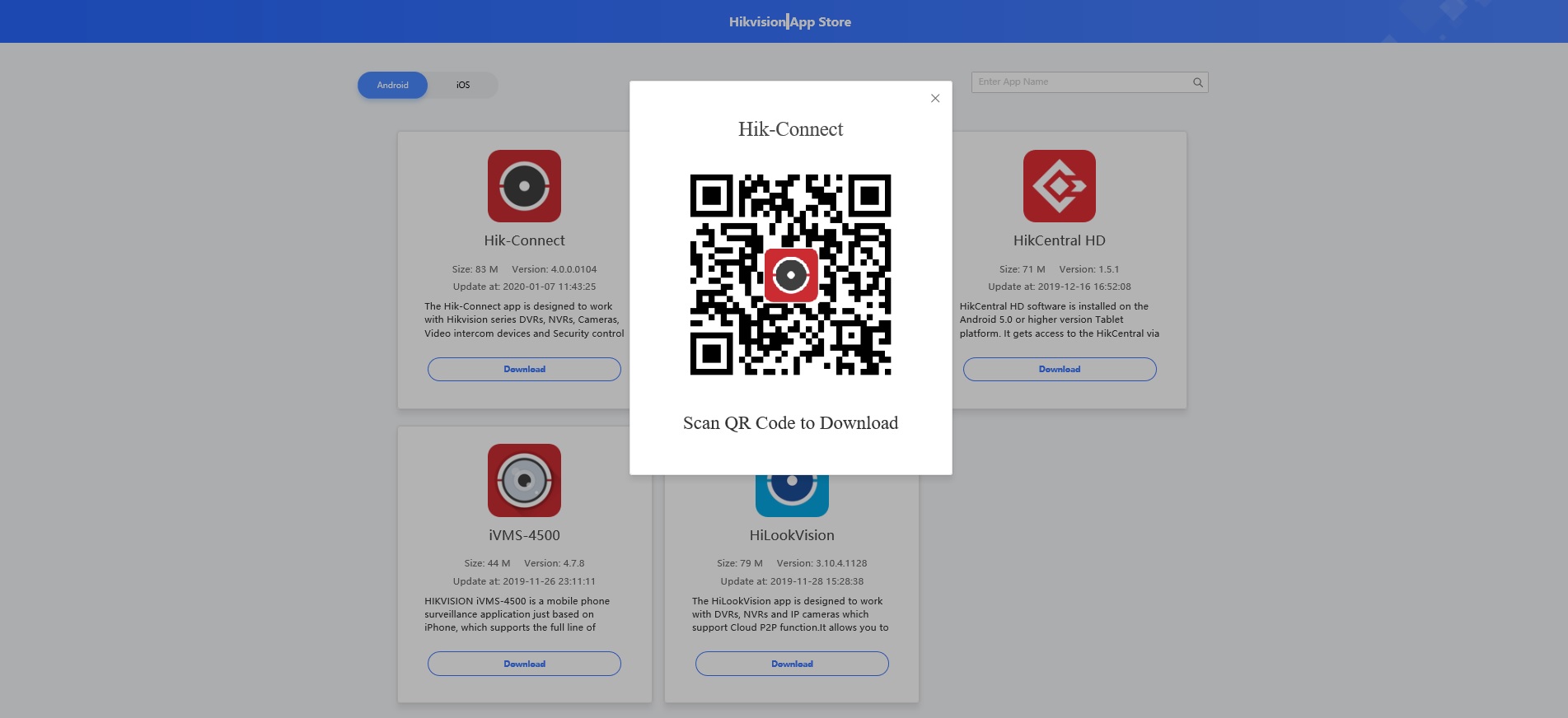Click the iVMS-4500 app icon

coord(524,480)
